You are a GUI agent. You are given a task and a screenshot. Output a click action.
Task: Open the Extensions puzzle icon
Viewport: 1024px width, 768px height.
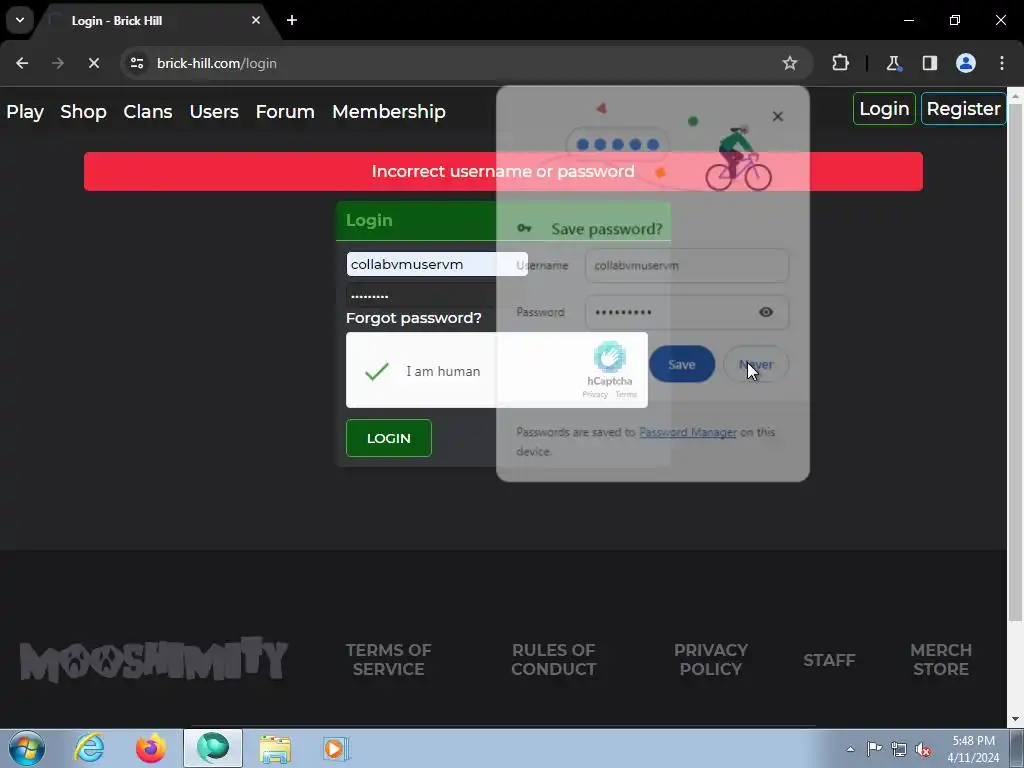click(x=840, y=63)
